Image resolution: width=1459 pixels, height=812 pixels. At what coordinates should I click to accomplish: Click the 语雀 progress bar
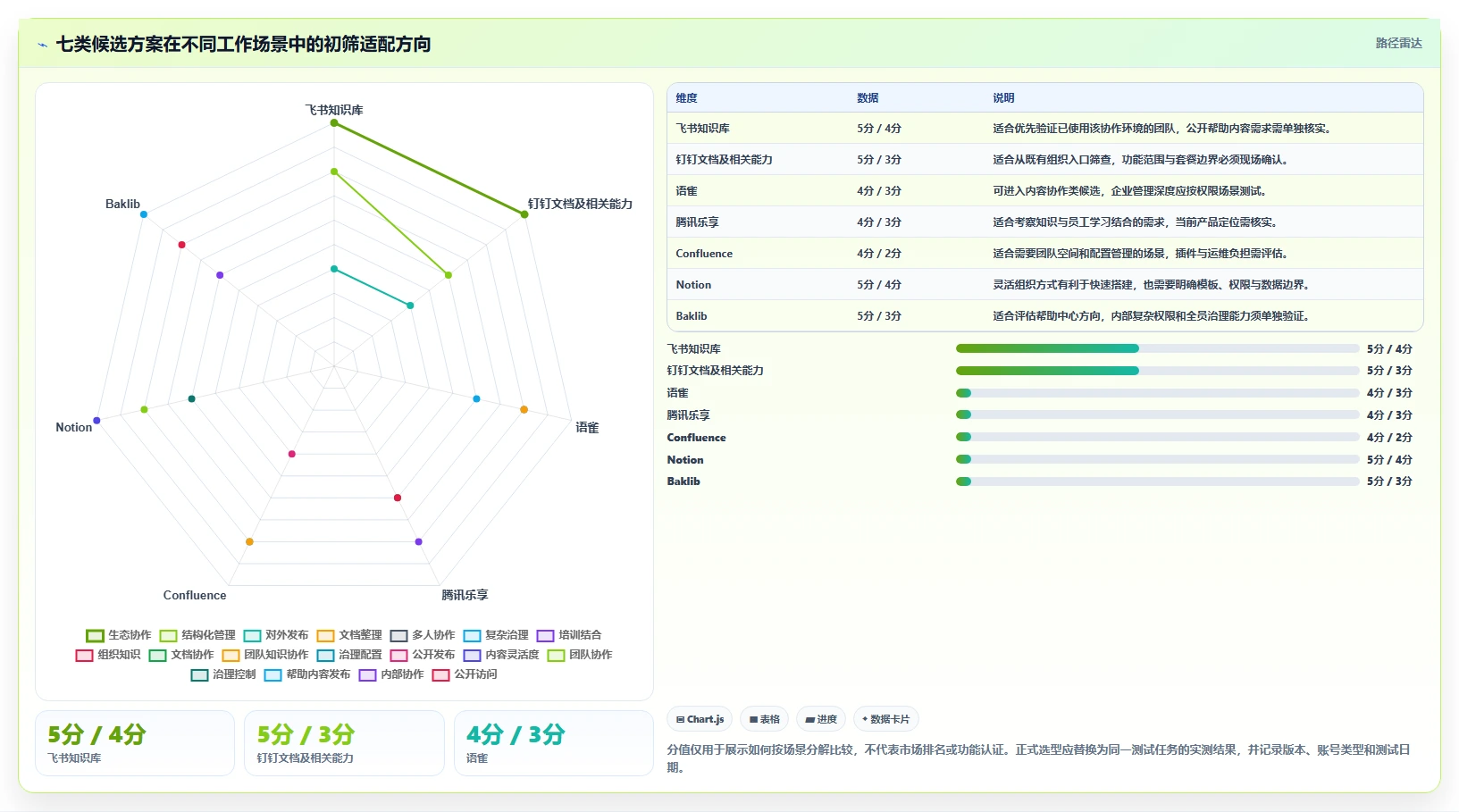click(1157, 393)
